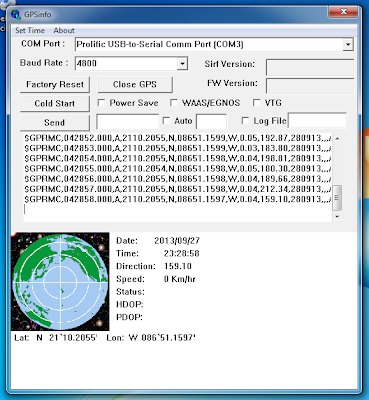Click the HDOP label
The image size is (369, 400).
click(130, 304)
